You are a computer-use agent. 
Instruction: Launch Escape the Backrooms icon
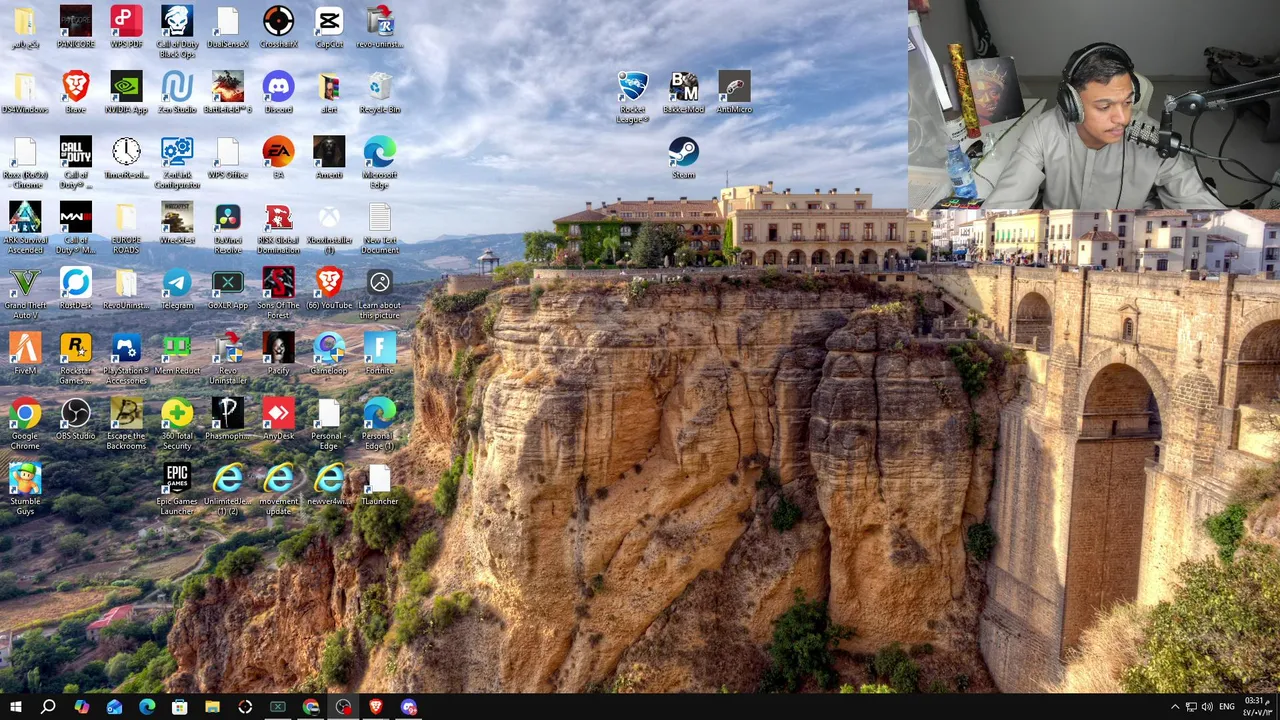pyautogui.click(x=126, y=422)
